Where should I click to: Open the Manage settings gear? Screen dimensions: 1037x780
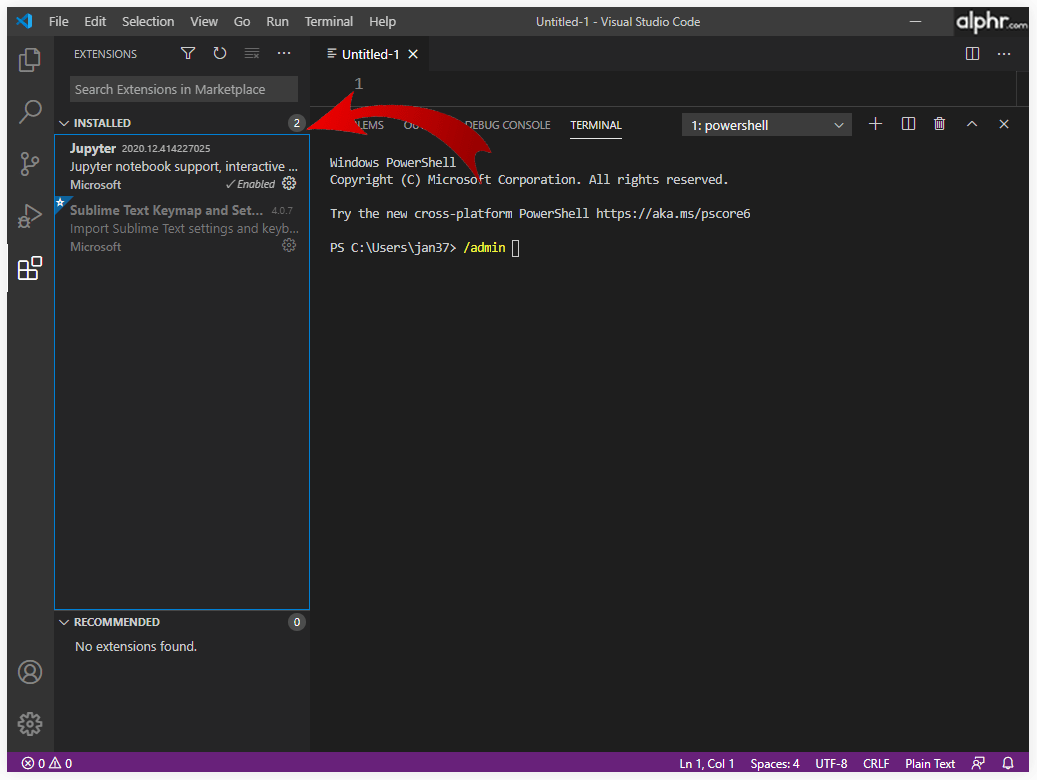coord(29,723)
